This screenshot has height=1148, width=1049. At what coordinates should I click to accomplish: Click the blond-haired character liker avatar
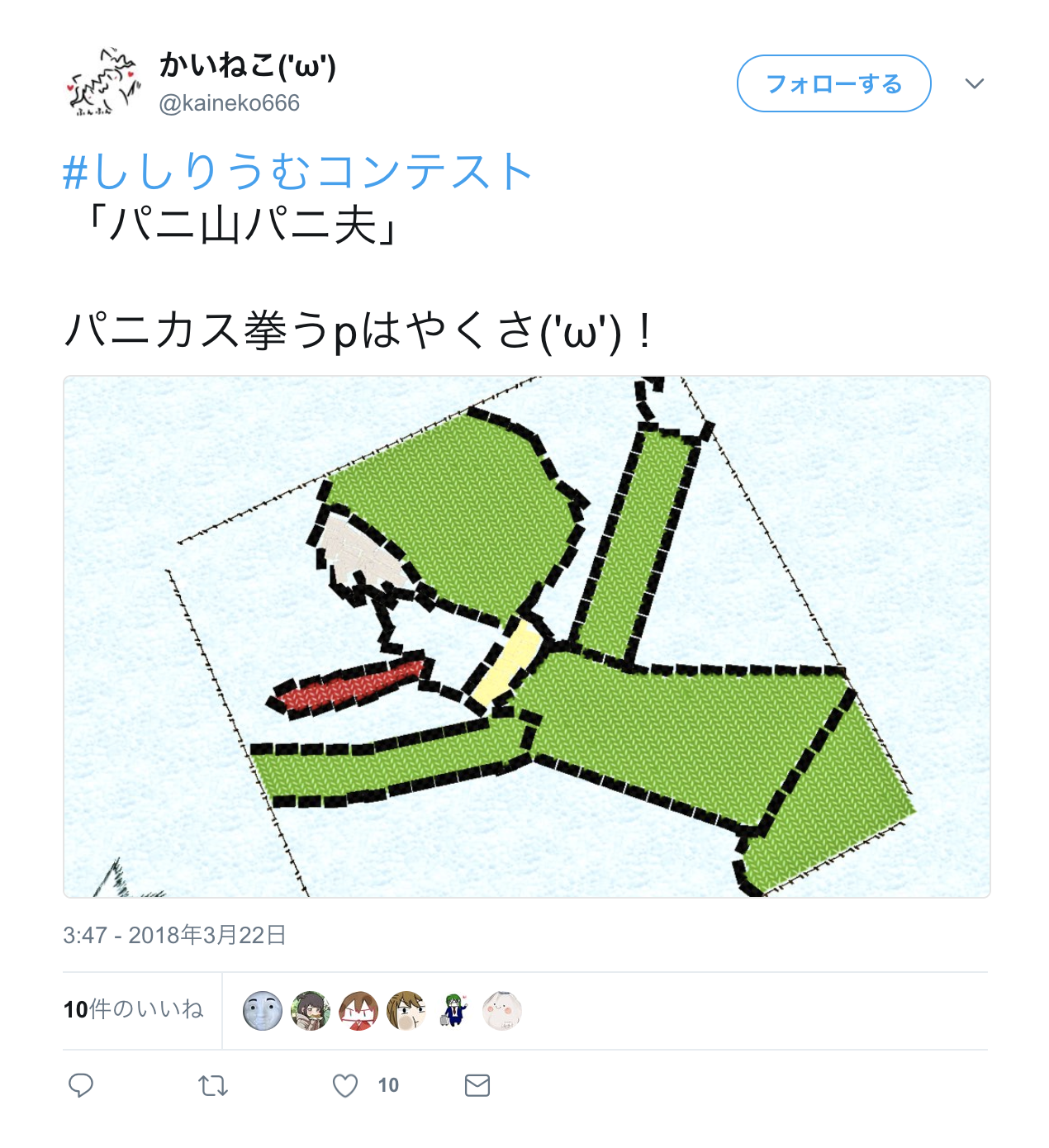pyautogui.click(x=406, y=1011)
